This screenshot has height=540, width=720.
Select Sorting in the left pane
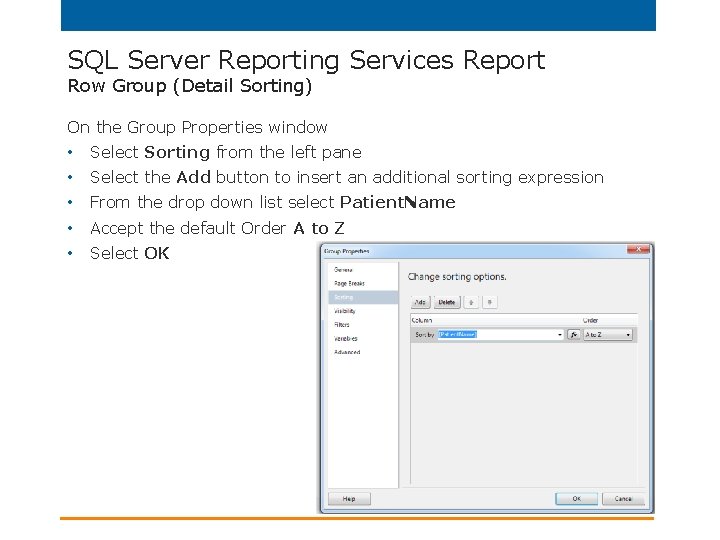(363, 297)
